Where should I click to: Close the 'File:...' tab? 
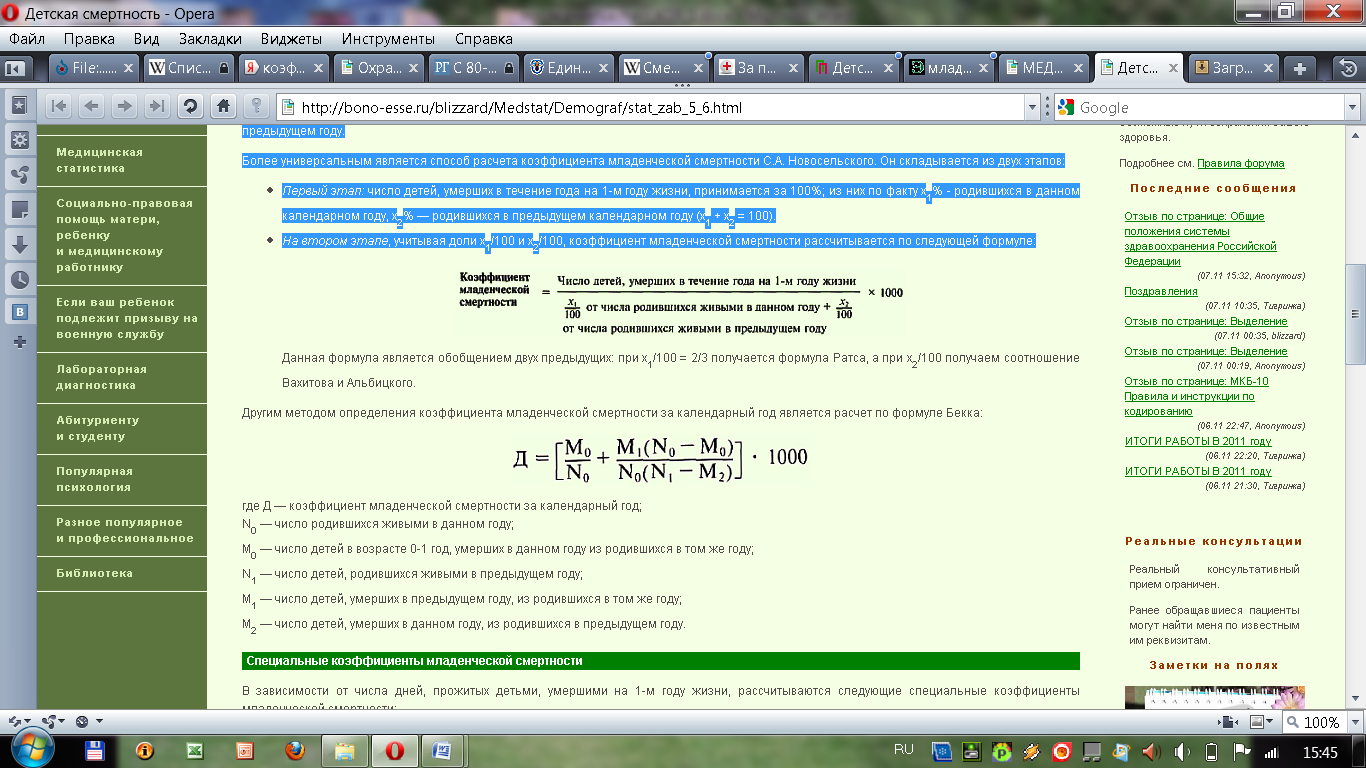click(x=128, y=68)
